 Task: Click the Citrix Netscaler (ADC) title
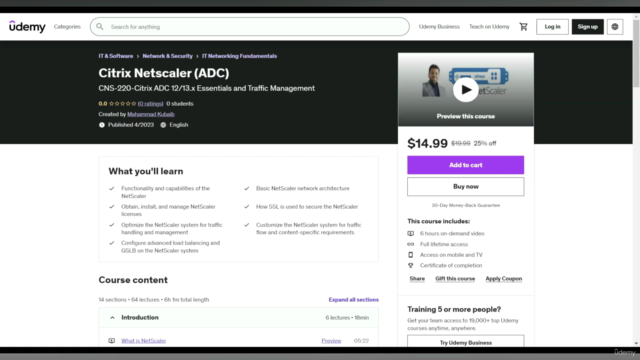[x=164, y=73]
